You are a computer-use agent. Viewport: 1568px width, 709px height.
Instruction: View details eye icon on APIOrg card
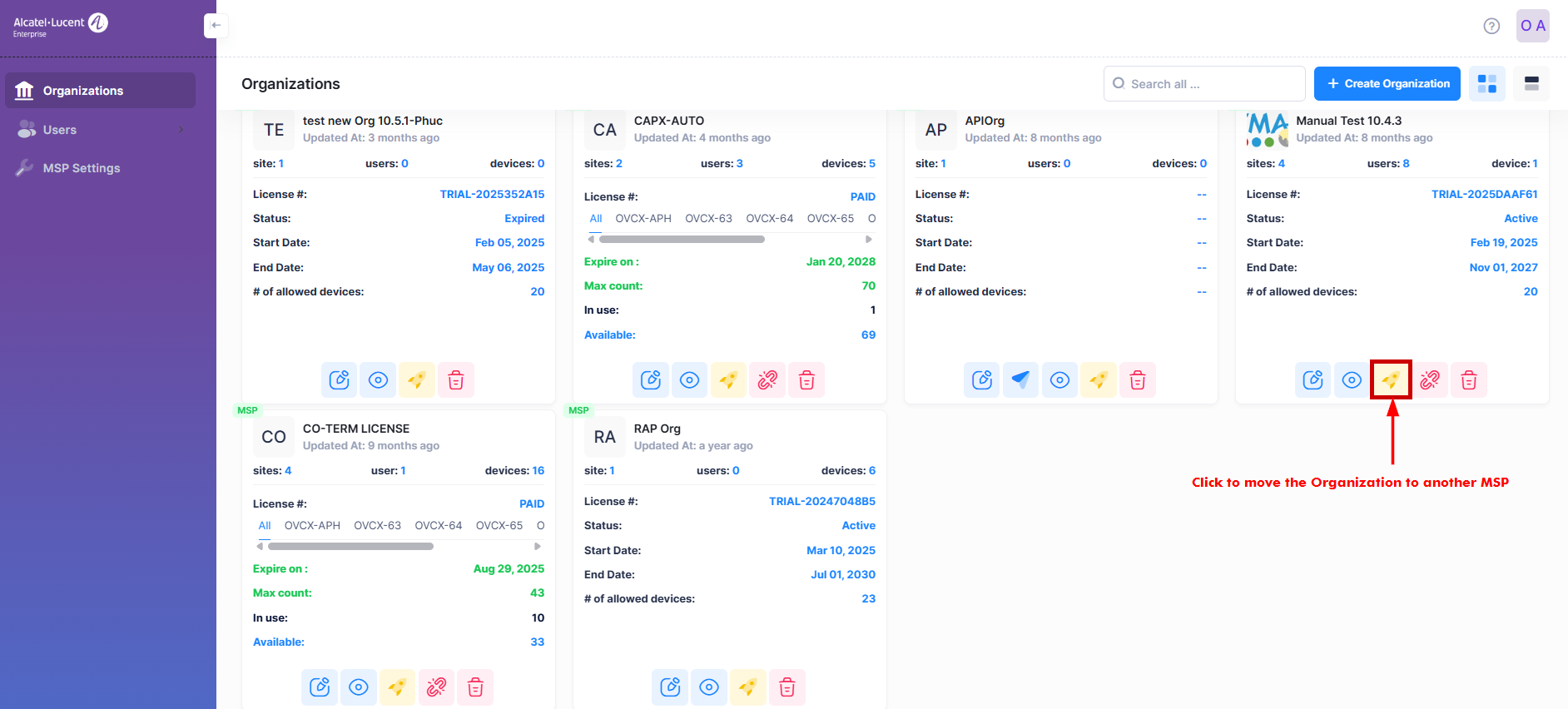pyautogui.click(x=1059, y=380)
